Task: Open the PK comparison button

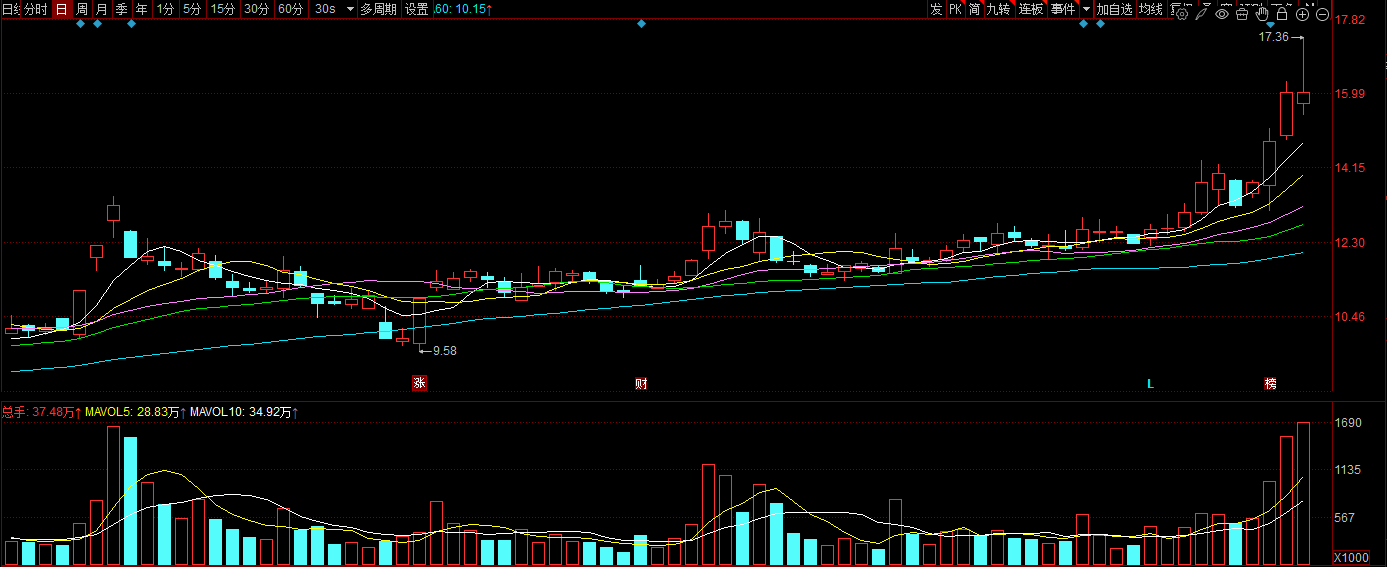Action: click(955, 9)
